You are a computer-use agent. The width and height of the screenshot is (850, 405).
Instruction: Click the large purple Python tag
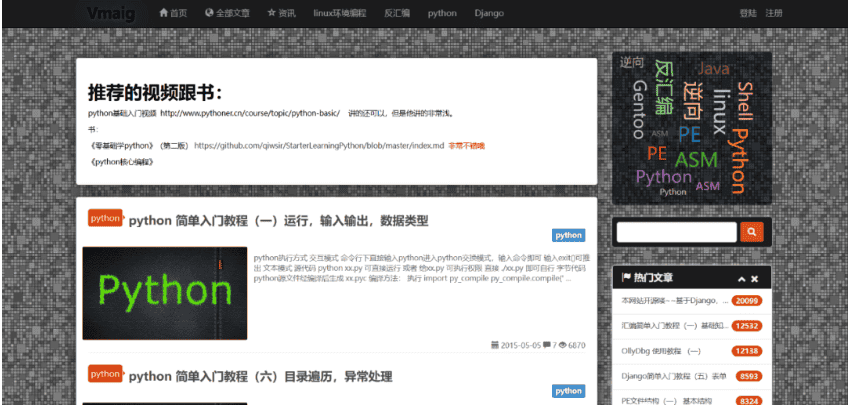664,177
